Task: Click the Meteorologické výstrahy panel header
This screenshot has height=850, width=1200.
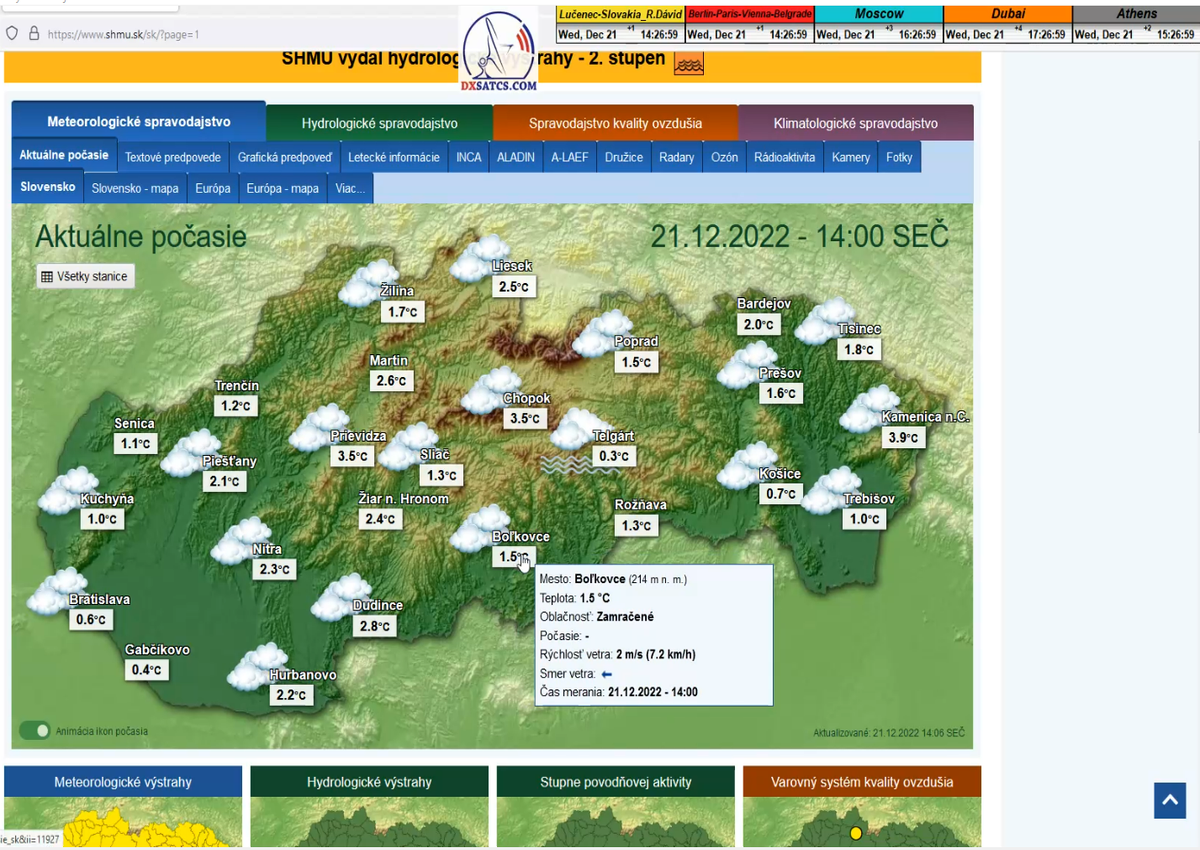Action: point(123,782)
